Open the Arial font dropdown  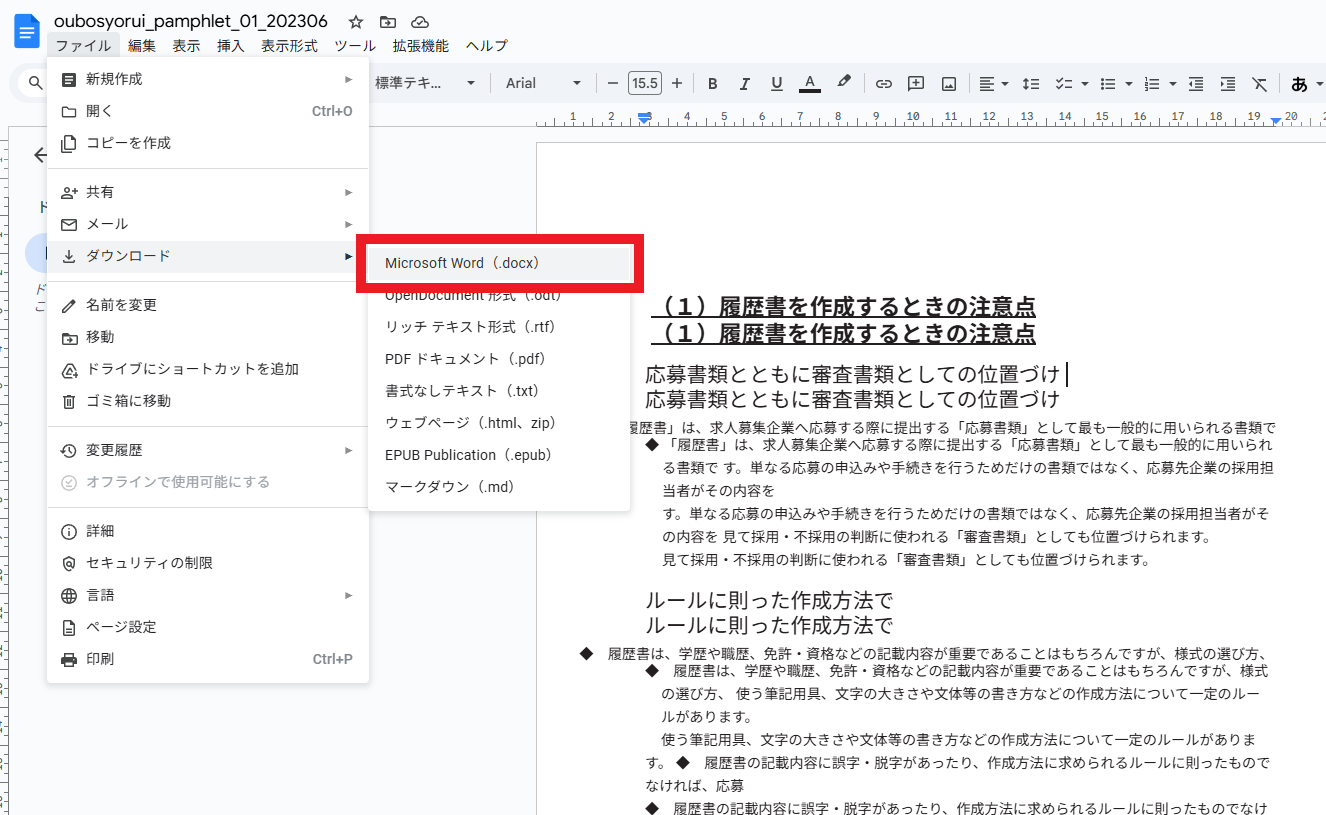tap(543, 83)
